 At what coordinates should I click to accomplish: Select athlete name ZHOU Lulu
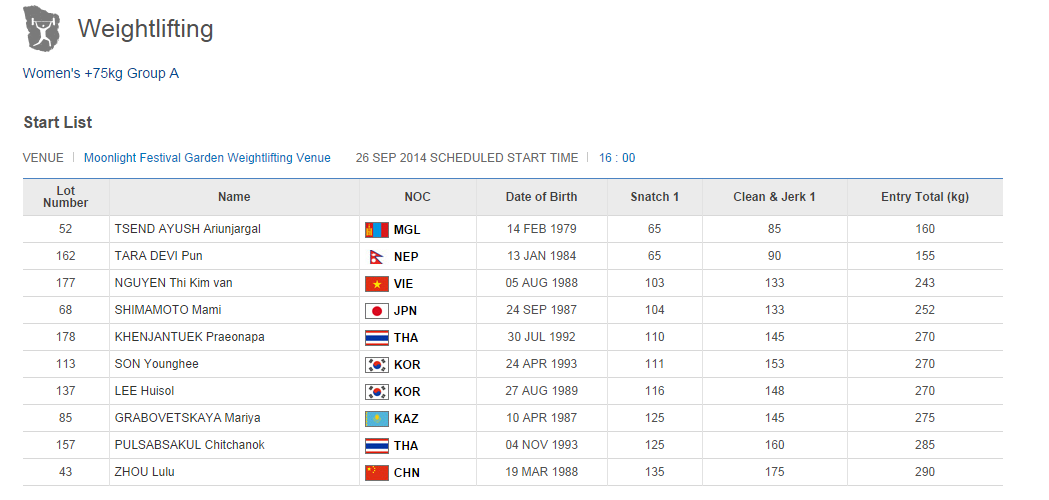tap(145, 472)
